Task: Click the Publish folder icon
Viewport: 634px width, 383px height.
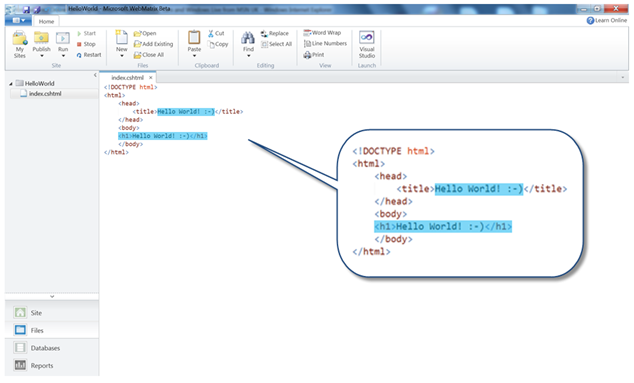Action: coord(41,38)
